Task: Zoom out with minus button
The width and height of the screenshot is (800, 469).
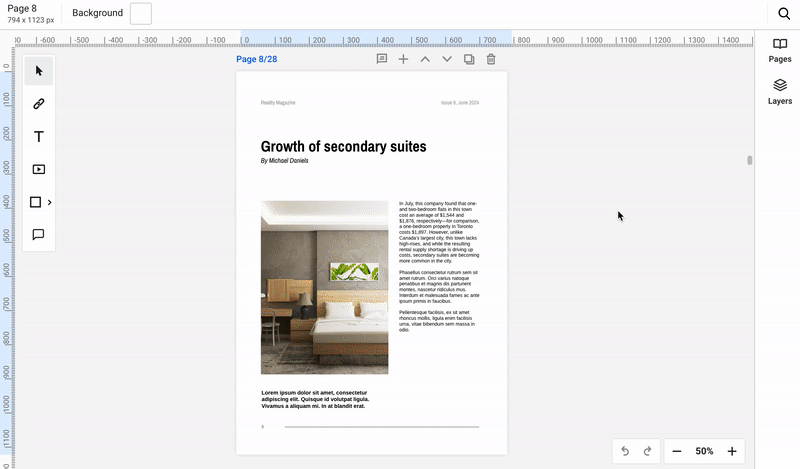Action: click(677, 451)
